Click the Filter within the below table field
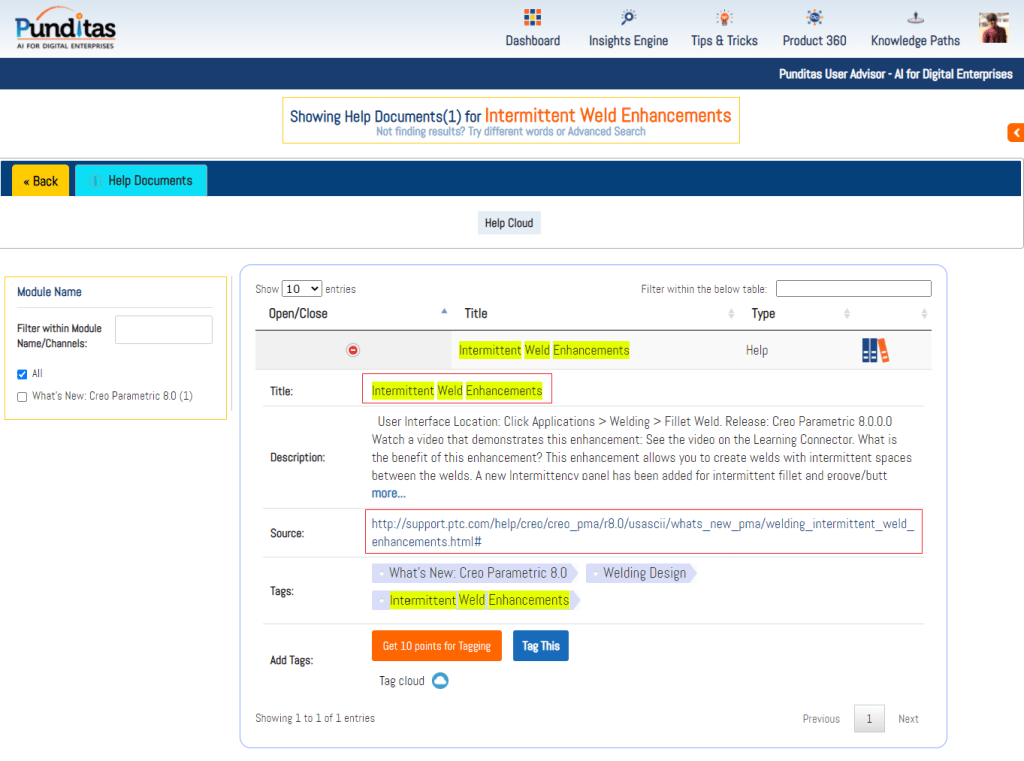Image resolution: width=1024 pixels, height=761 pixels. point(853,289)
